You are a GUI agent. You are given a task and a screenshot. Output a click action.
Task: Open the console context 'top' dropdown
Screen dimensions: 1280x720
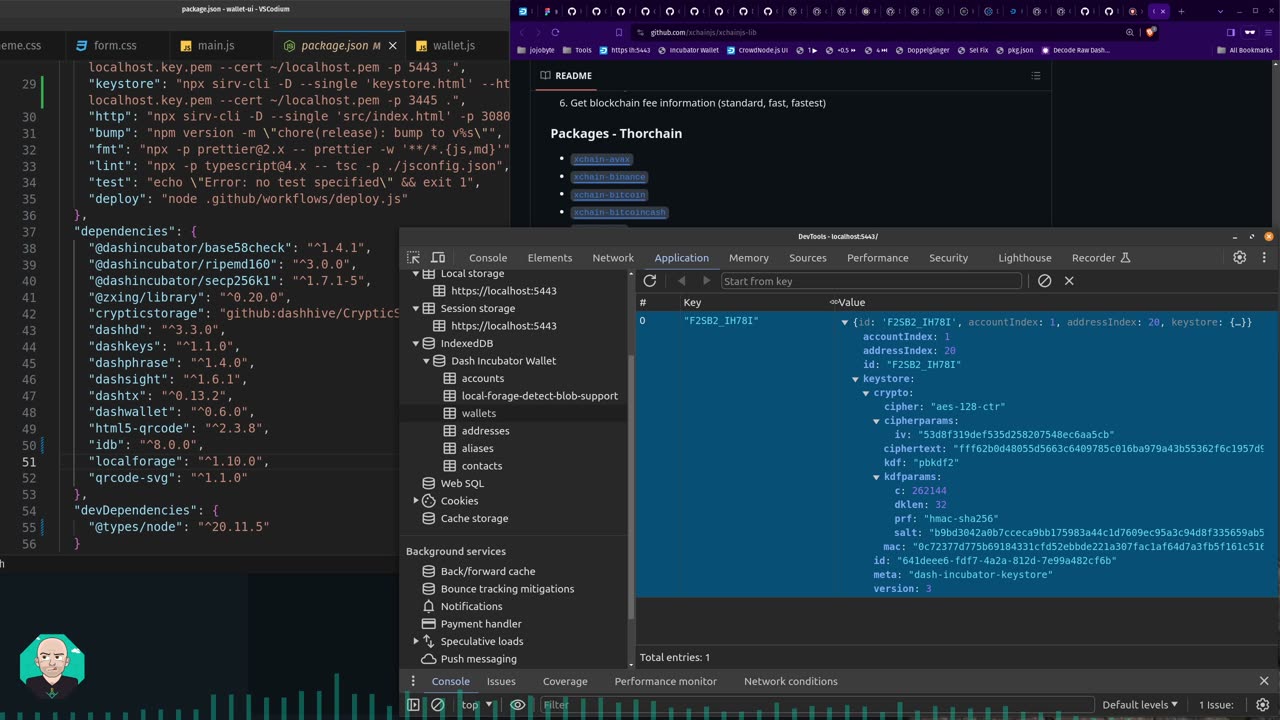click(x=477, y=705)
